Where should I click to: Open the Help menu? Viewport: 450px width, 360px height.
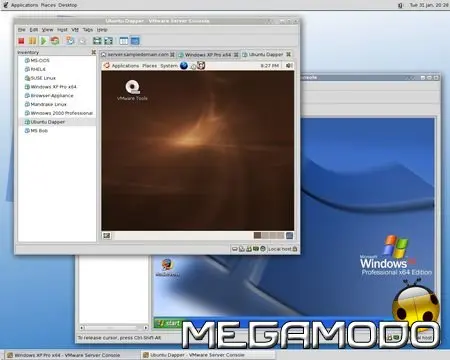(102, 30)
